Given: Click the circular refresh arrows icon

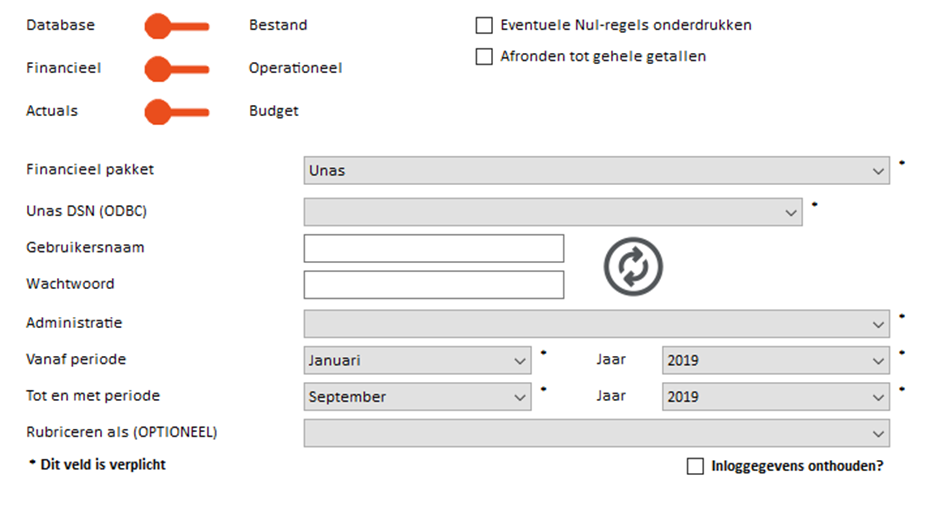Looking at the screenshot, I should tap(633, 266).
